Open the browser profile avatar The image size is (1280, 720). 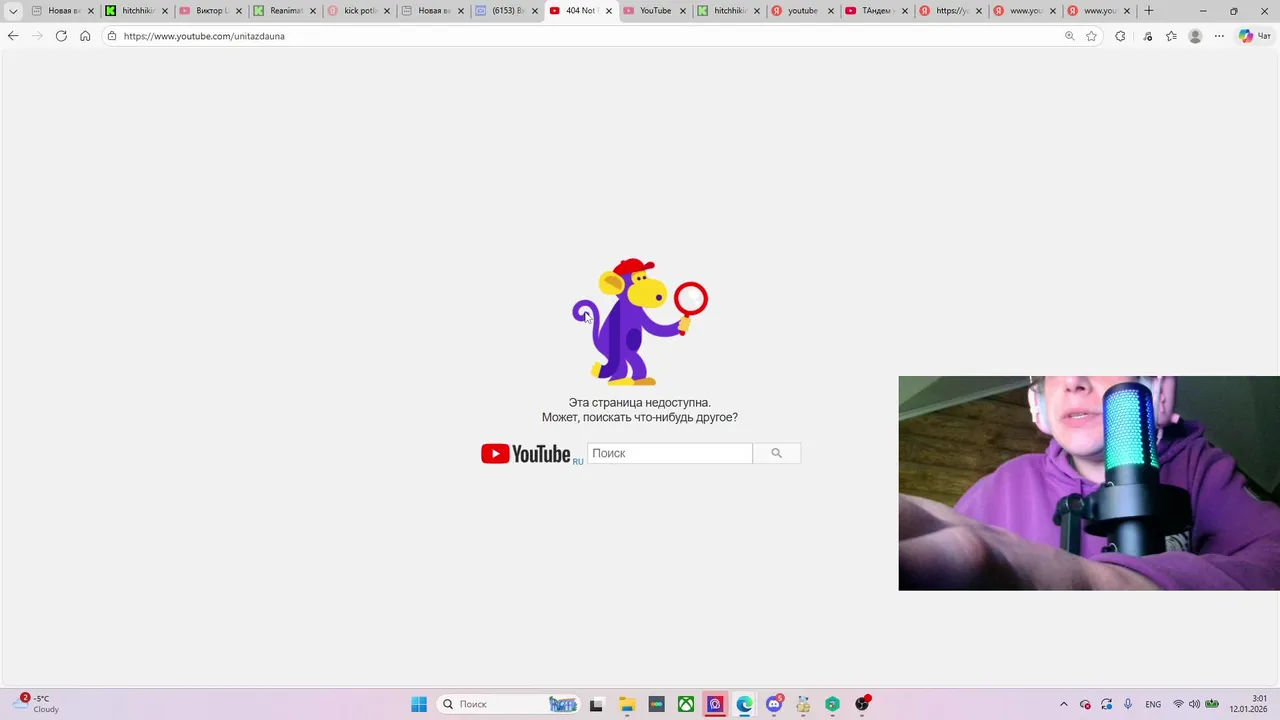tap(1195, 36)
